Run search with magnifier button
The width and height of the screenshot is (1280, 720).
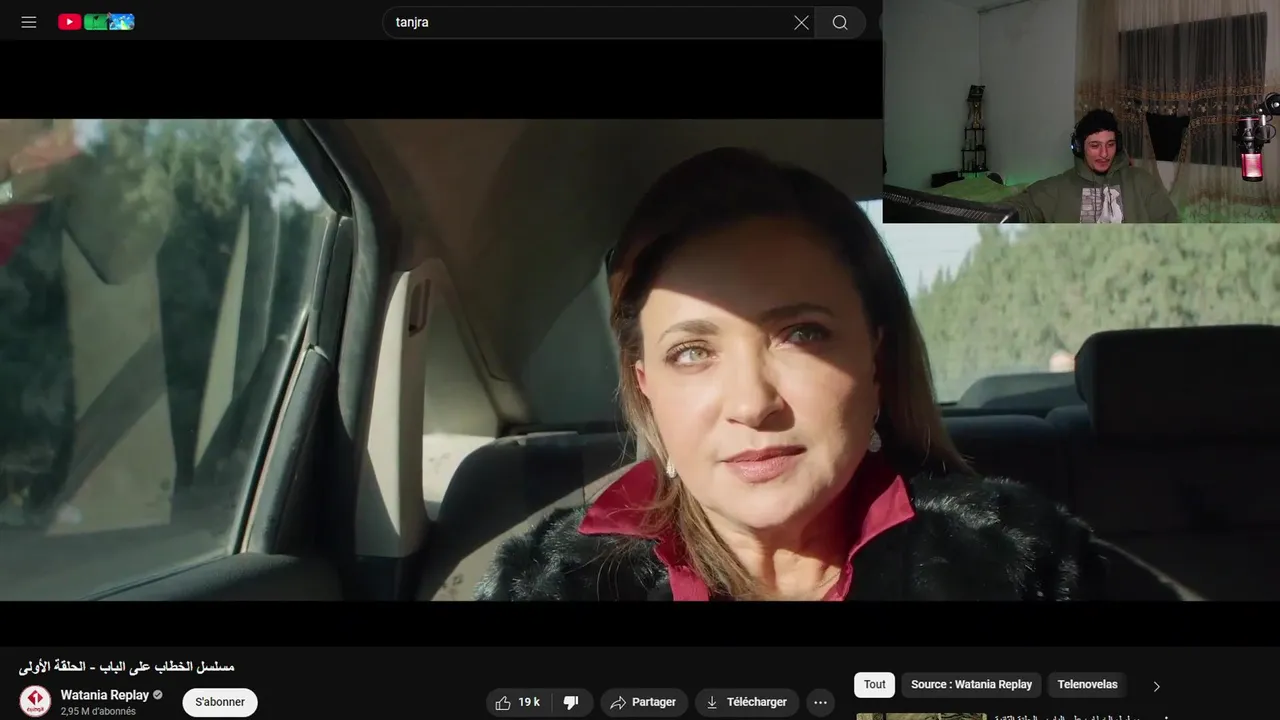pyautogui.click(x=840, y=22)
